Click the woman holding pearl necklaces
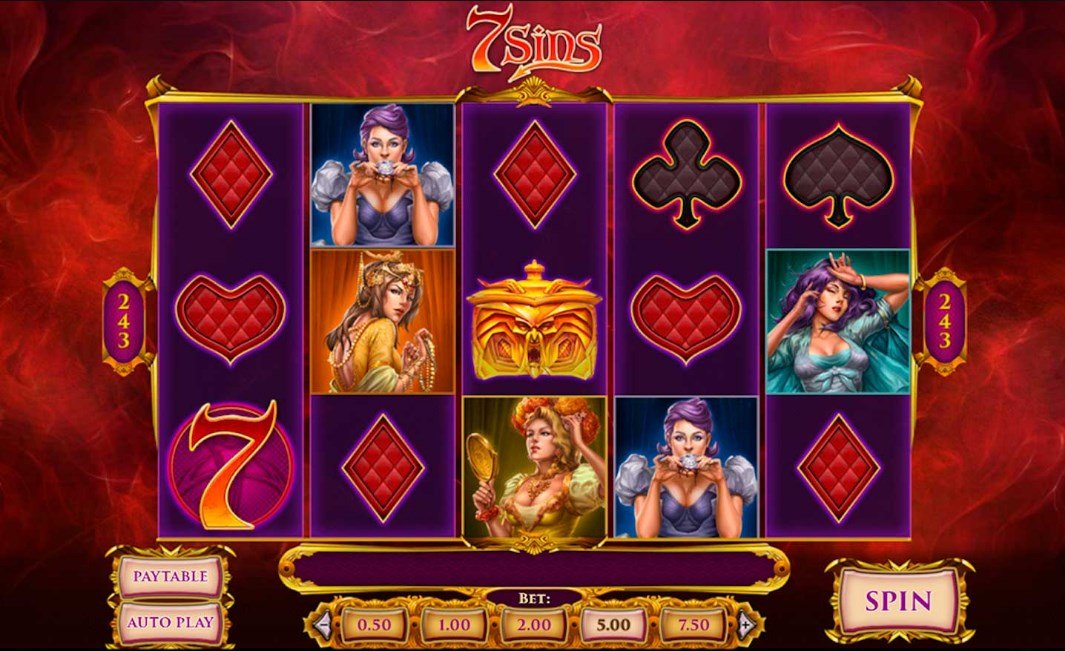 [x=382, y=321]
